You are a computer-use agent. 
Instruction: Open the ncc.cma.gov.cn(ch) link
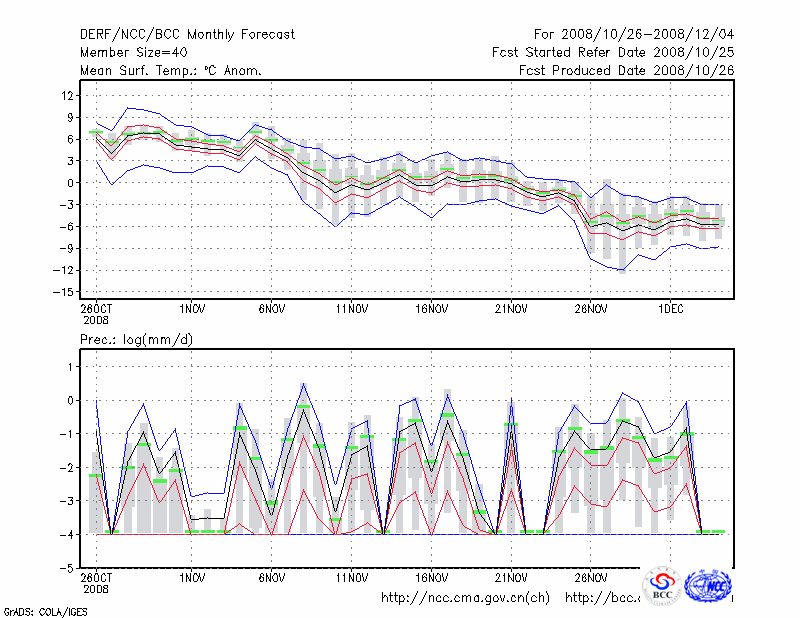(465, 598)
